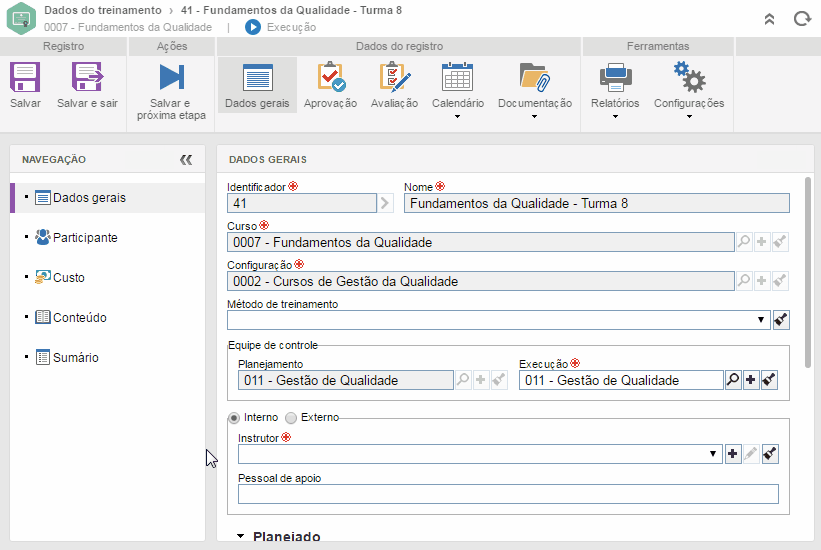821x550 pixels.
Task: Click the search icon beside Execução field
Action: tap(733, 380)
